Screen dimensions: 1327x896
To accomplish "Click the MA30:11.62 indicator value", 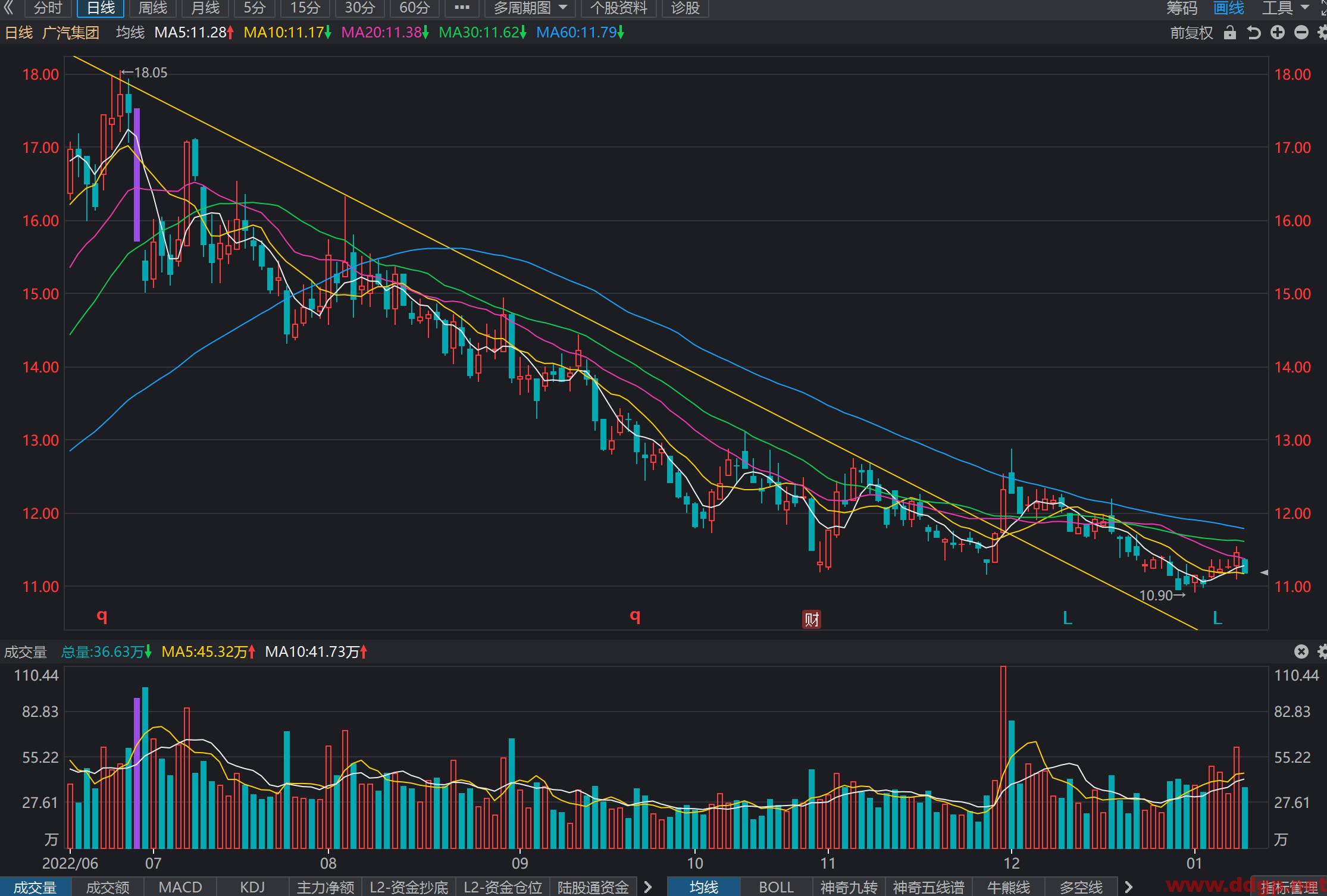I will pyautogui.click(x=483, y=32).
